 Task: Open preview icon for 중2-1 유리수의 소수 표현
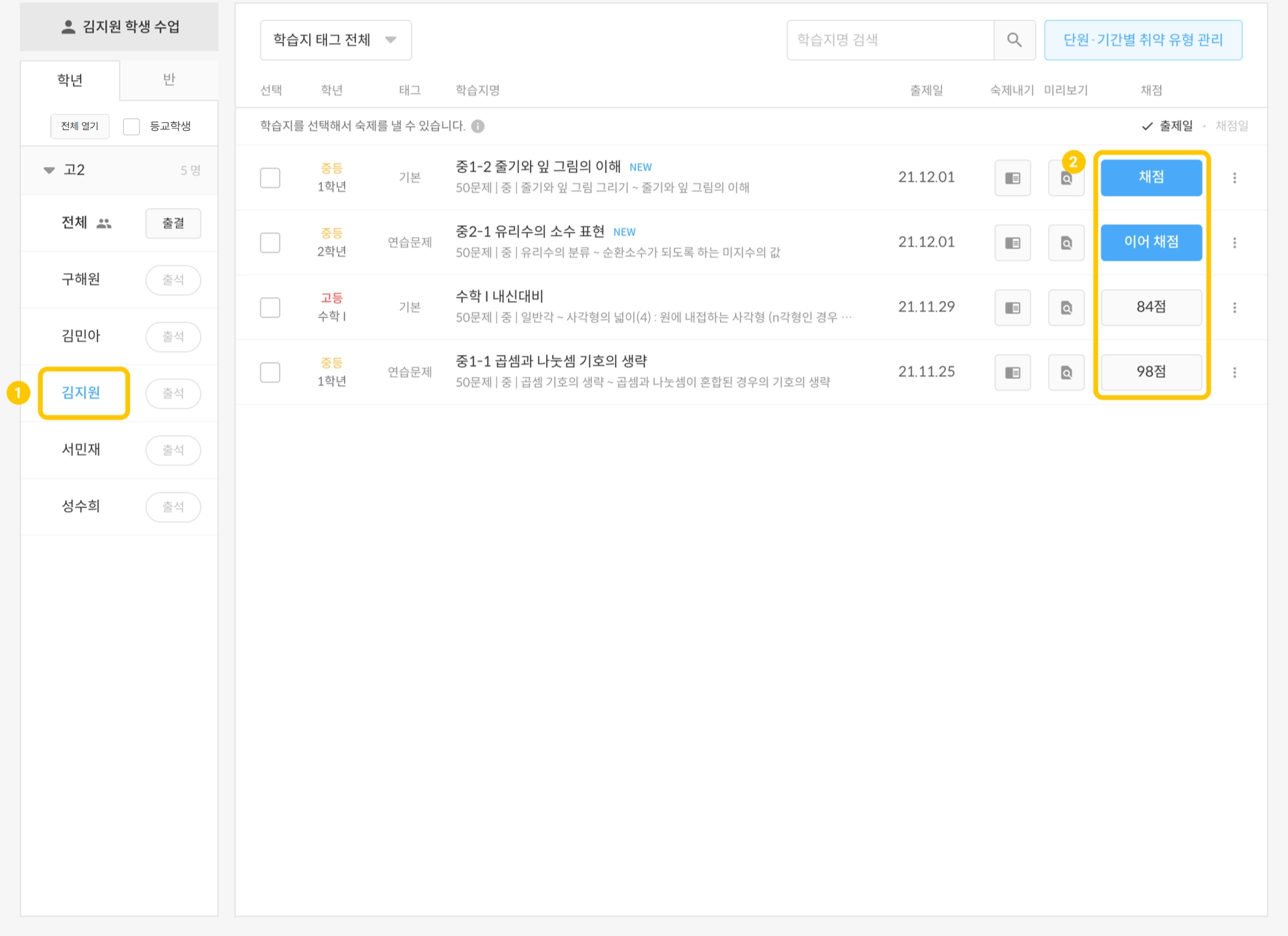point(1066,243)
